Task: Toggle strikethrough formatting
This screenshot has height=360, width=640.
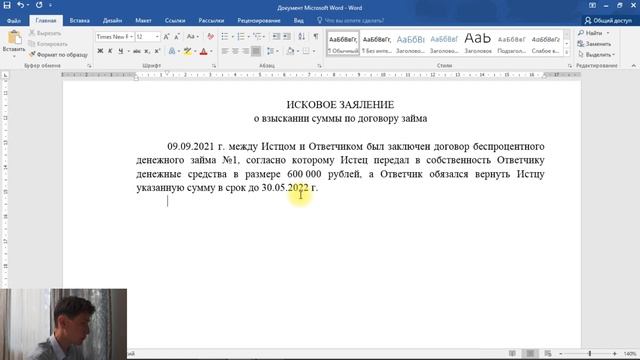Action: tap(137, 51)
